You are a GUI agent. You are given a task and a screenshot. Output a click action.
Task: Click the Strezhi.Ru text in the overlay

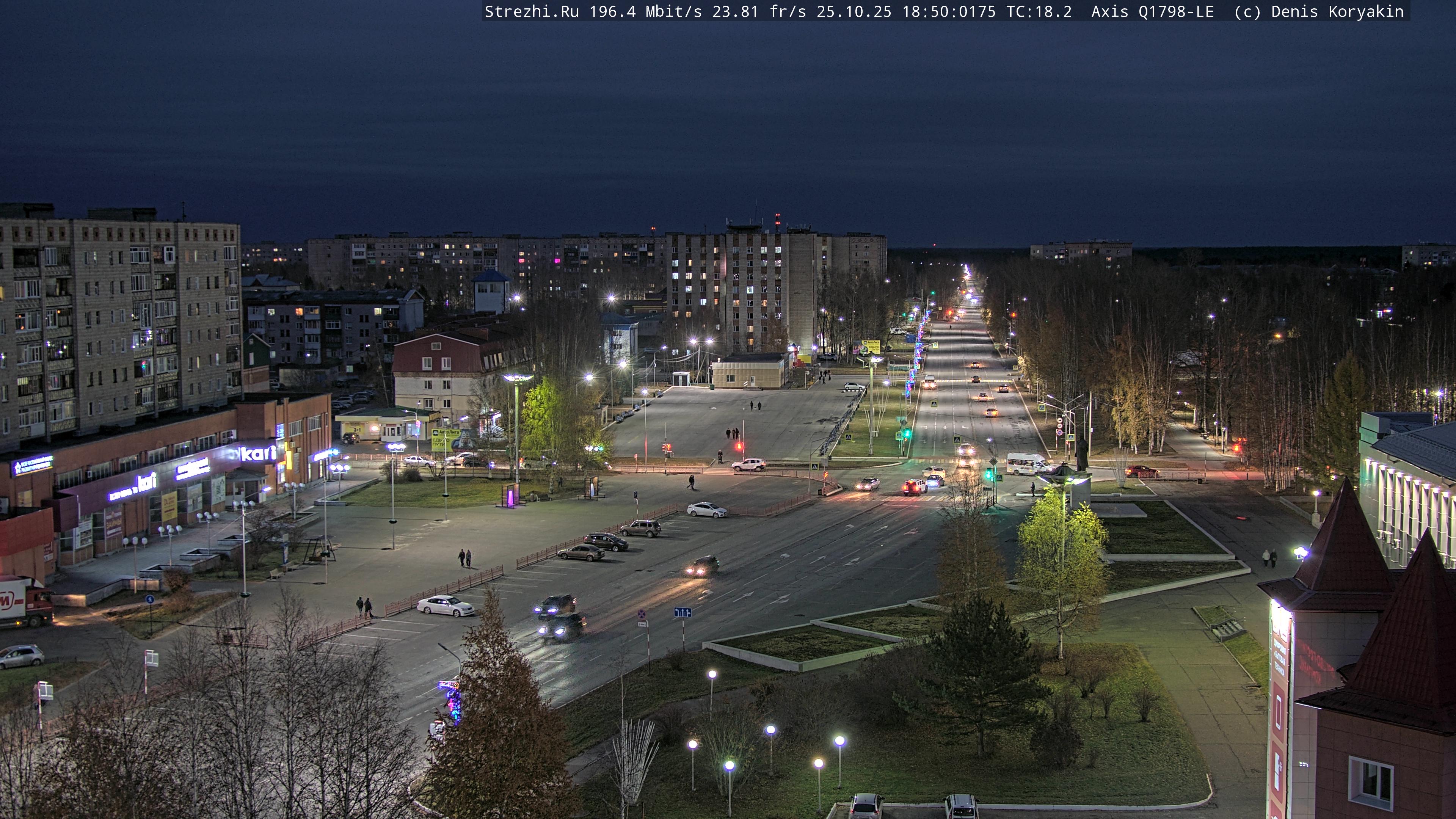pyautogui.click(x=531, y=12)
